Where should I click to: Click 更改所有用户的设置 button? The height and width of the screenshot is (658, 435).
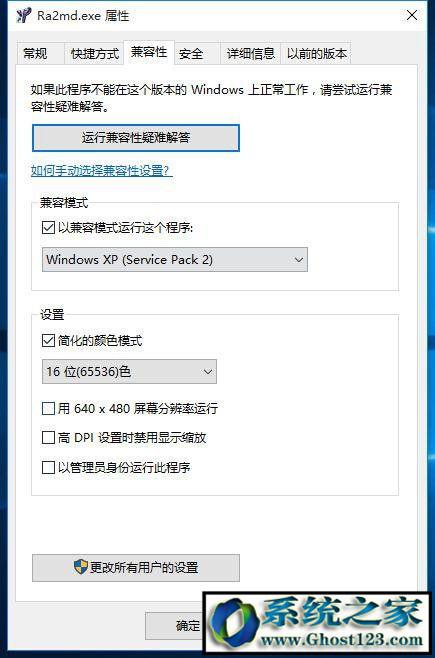(x=136, y=568)
